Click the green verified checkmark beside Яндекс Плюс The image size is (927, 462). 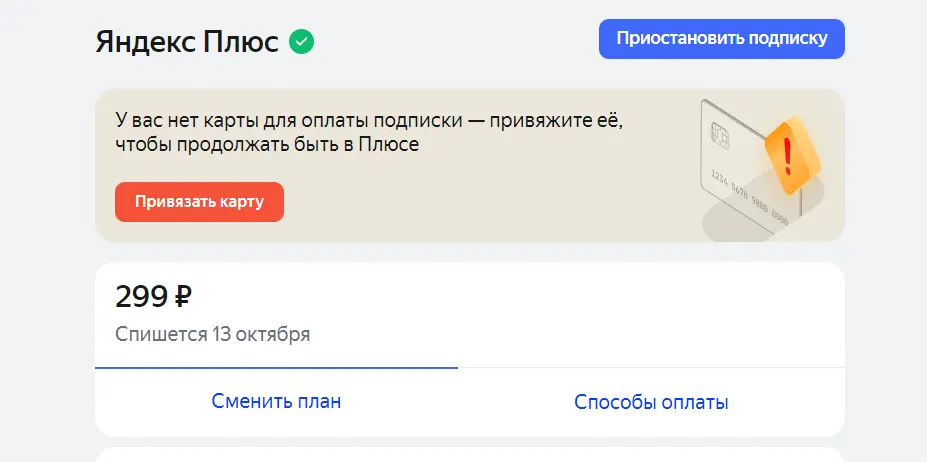(x=302, y=42)
